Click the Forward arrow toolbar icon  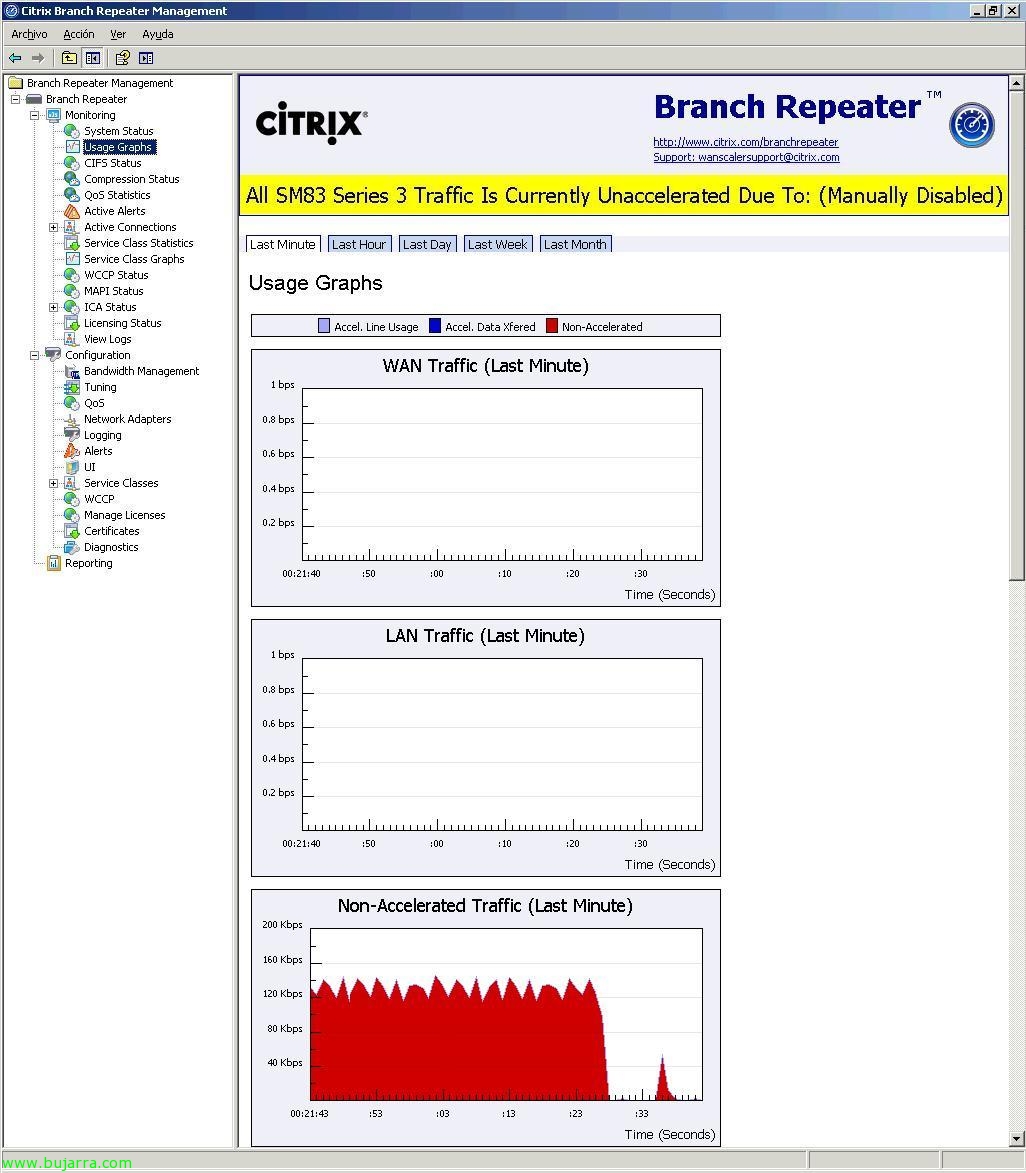point(37,58)
